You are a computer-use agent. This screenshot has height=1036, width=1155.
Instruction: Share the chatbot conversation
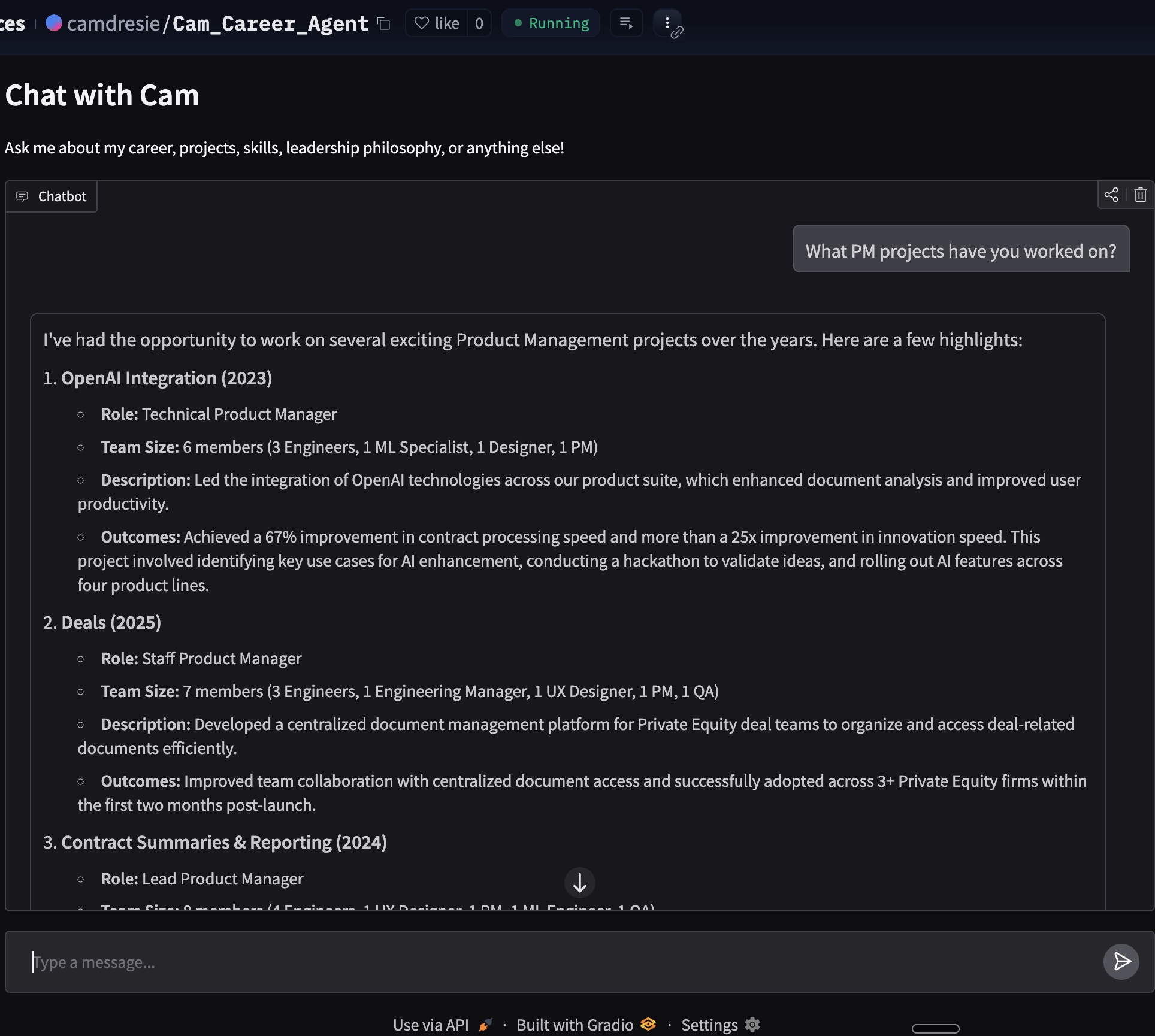coord(1111,195)
